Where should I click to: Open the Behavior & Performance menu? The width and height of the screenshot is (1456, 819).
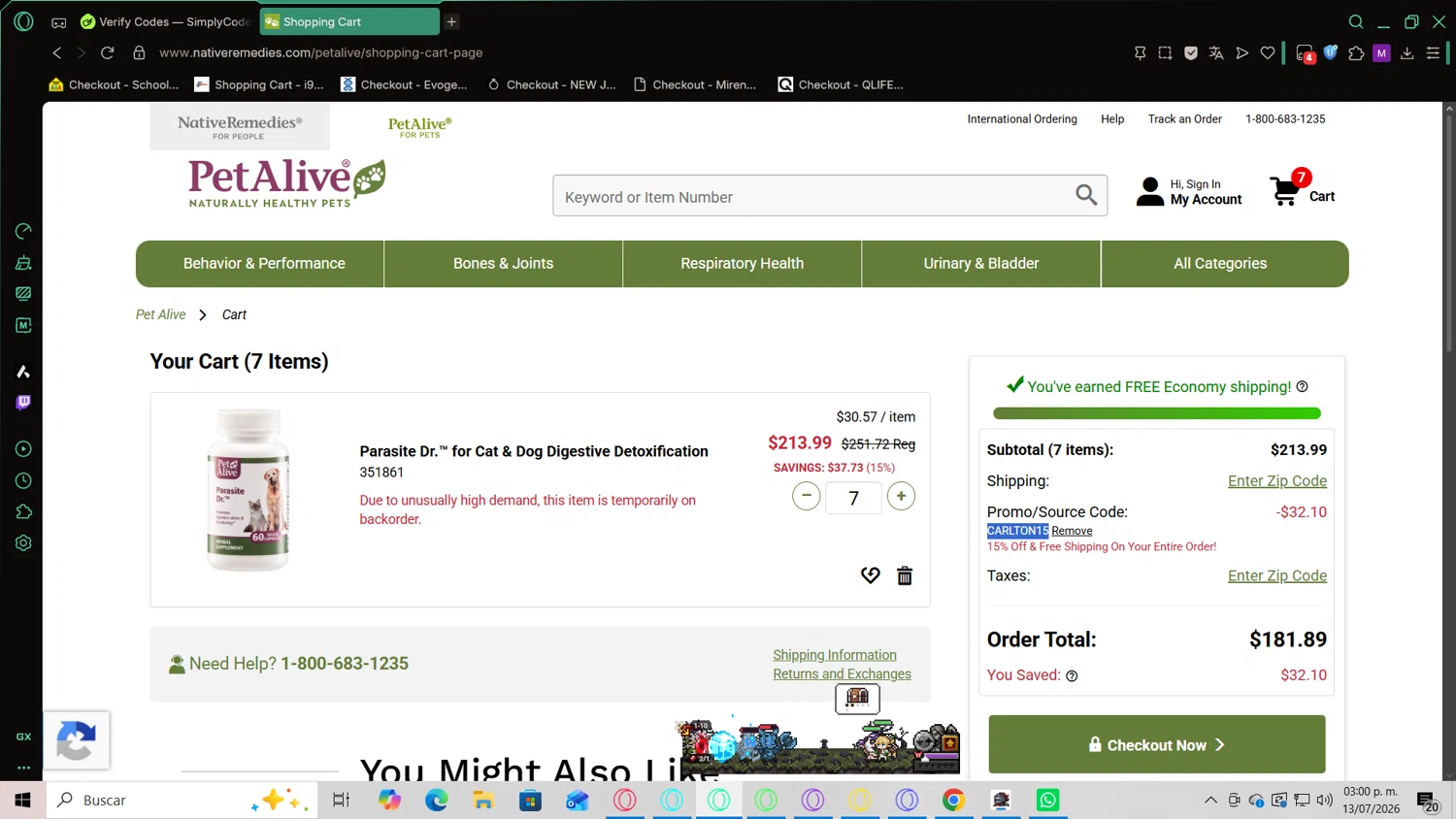(264, 264)
